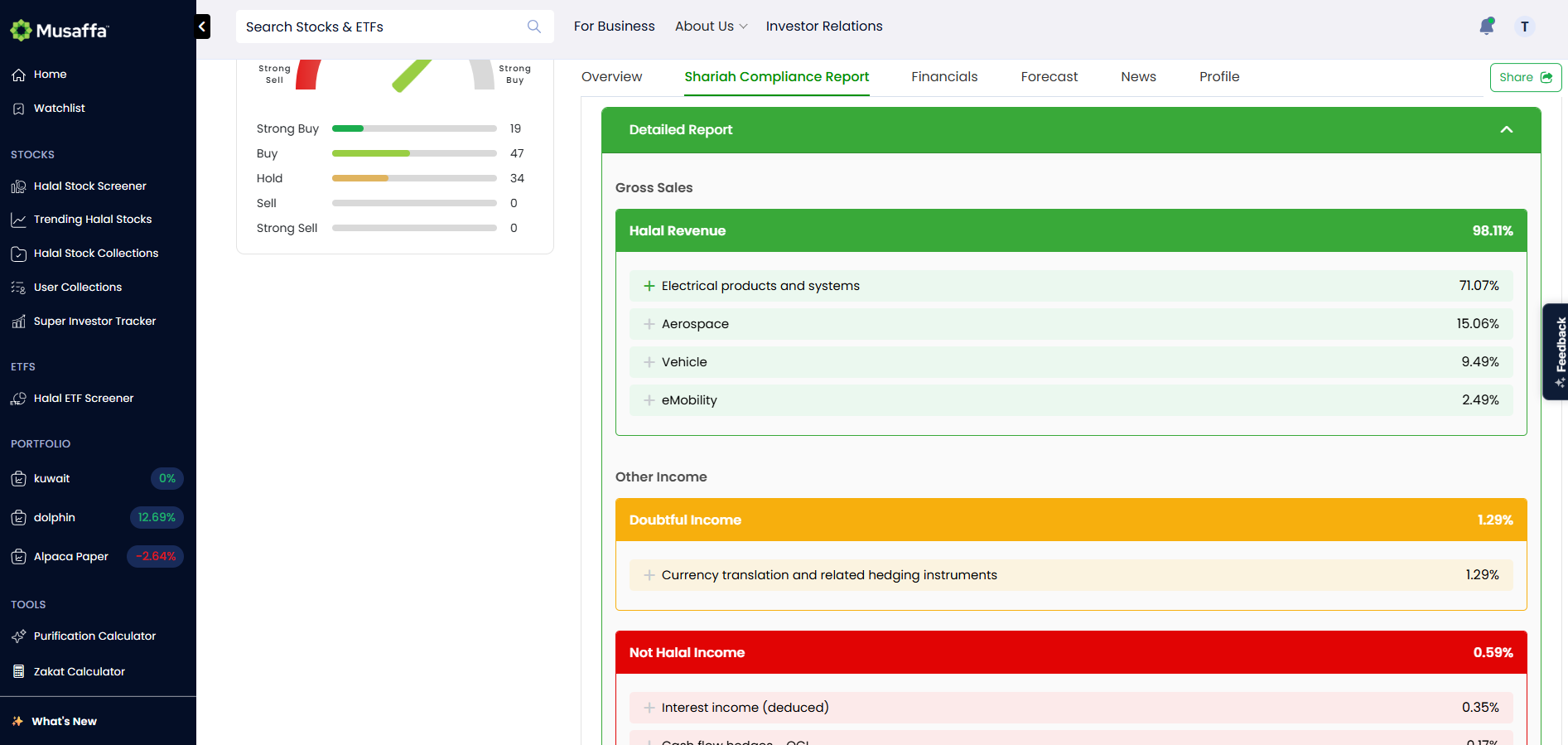Screen dimensions: 1568x745
Task: Collapse the Detailed Report section
Action: (x=1507, y=130)
